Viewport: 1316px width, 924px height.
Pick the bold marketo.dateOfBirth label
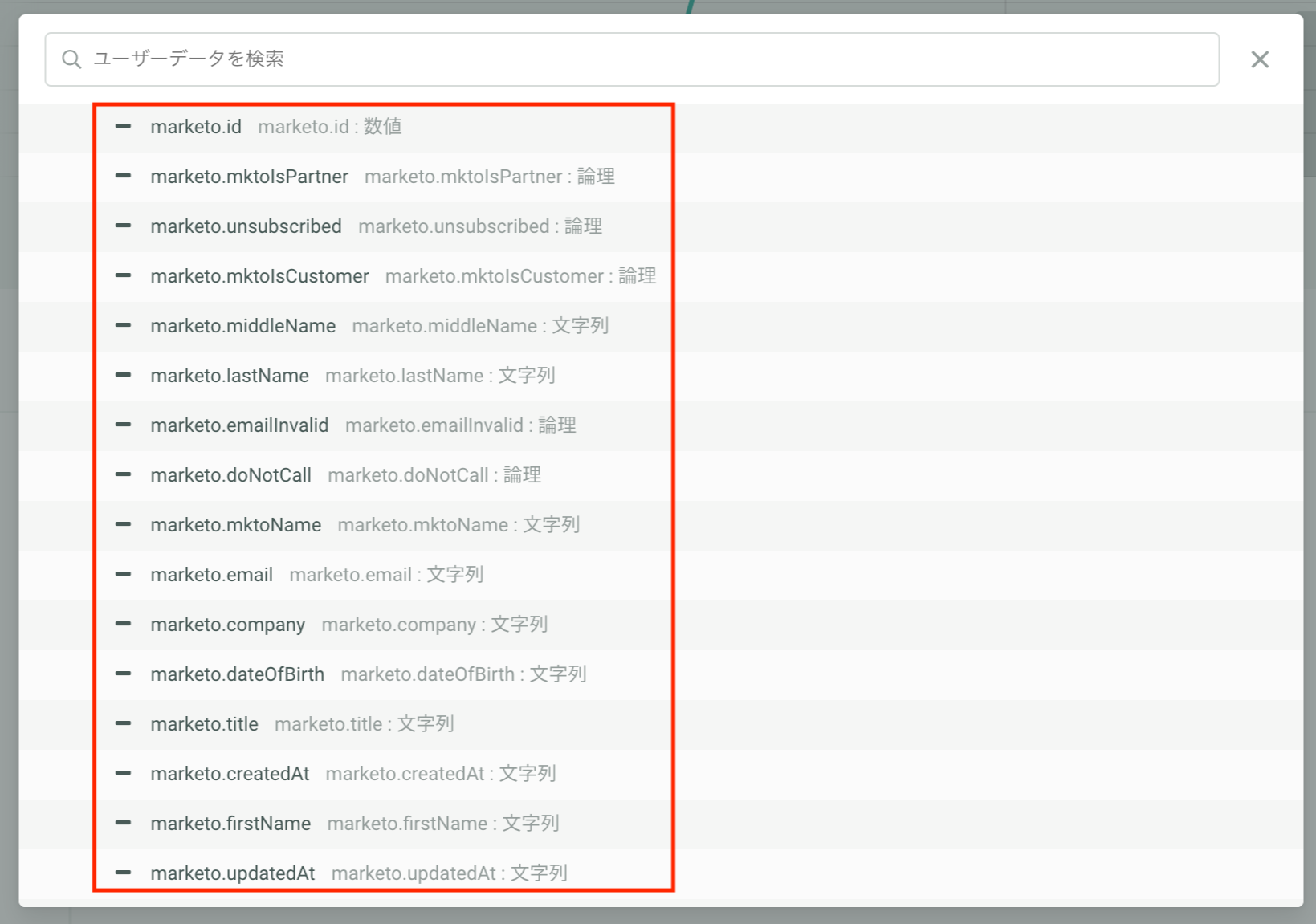[238, 674]
